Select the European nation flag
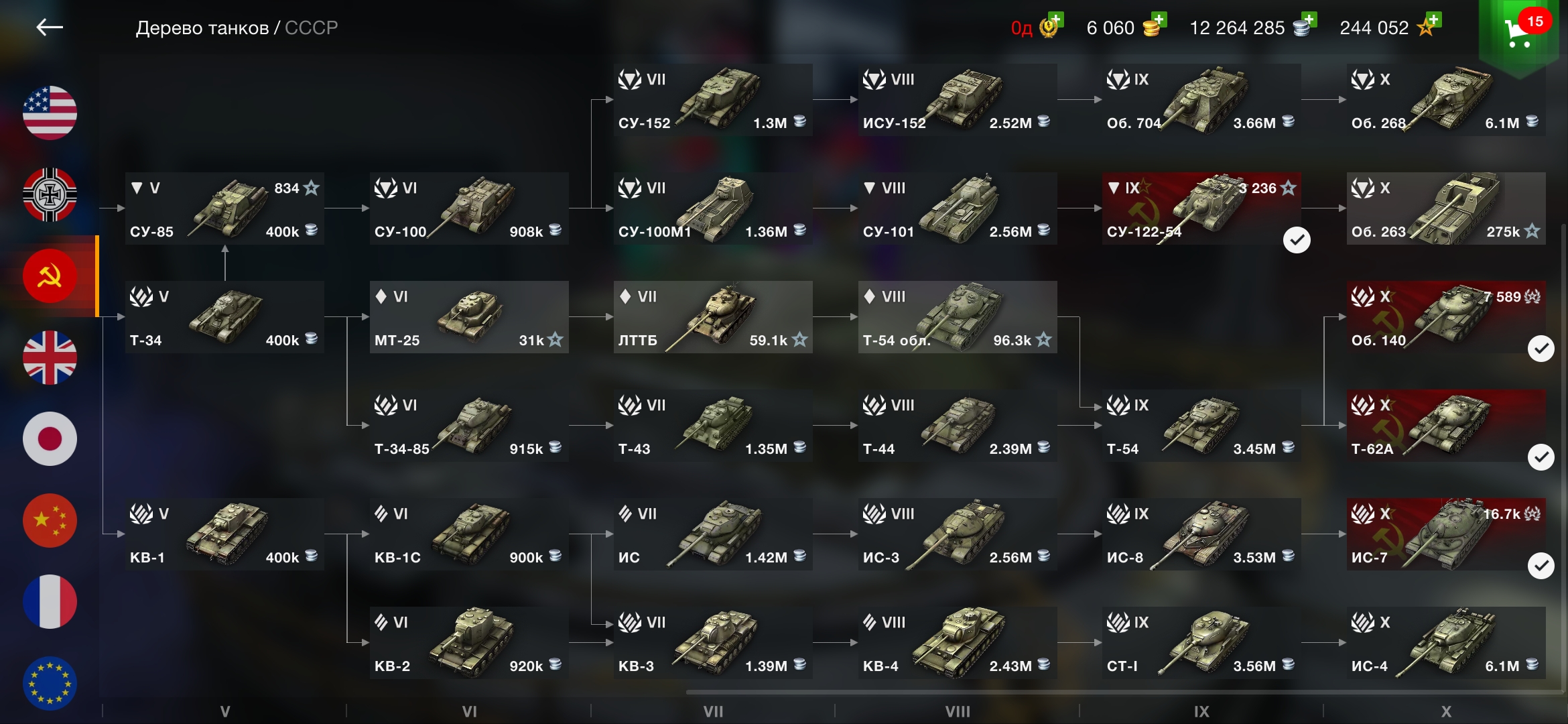The width and height of the screenshot is (1568, 724). 50,683
